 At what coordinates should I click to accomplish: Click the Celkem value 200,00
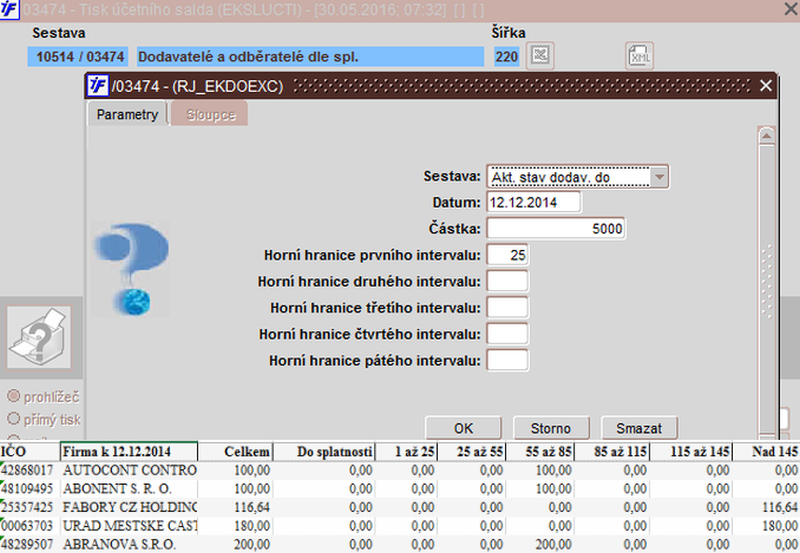pyautogui.click(x=252, y=544)
